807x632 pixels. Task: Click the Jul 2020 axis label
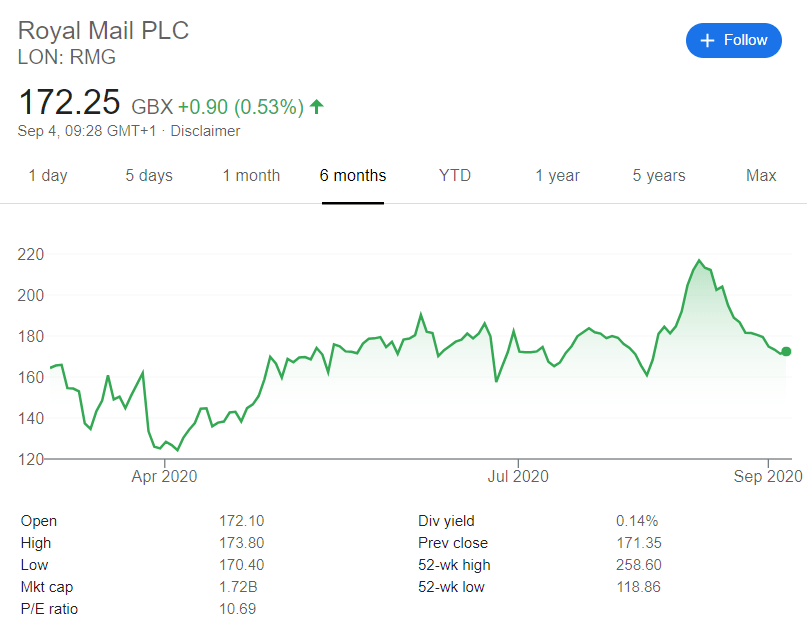[517, 476]
